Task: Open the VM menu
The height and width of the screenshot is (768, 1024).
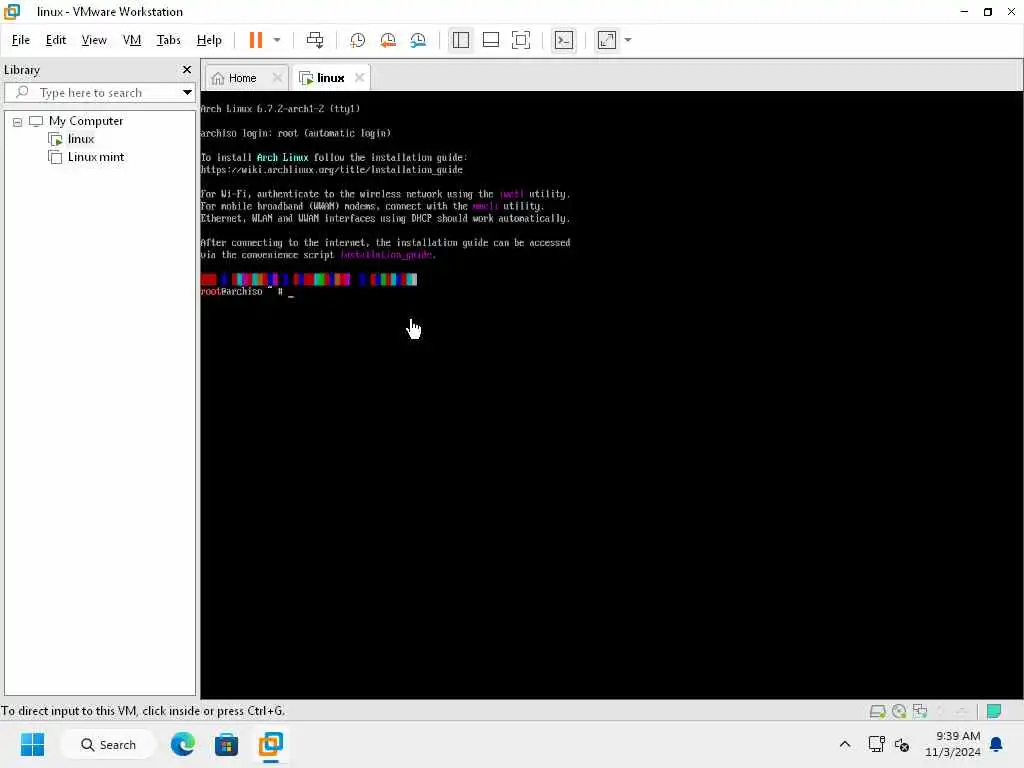Action: 132,40
